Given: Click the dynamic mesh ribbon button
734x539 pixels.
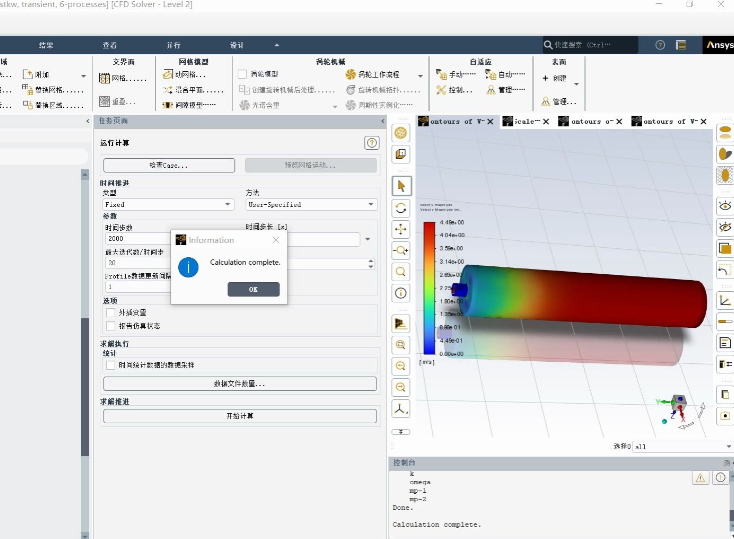Looking at the screenshot, I should click(x=184, y=74).
